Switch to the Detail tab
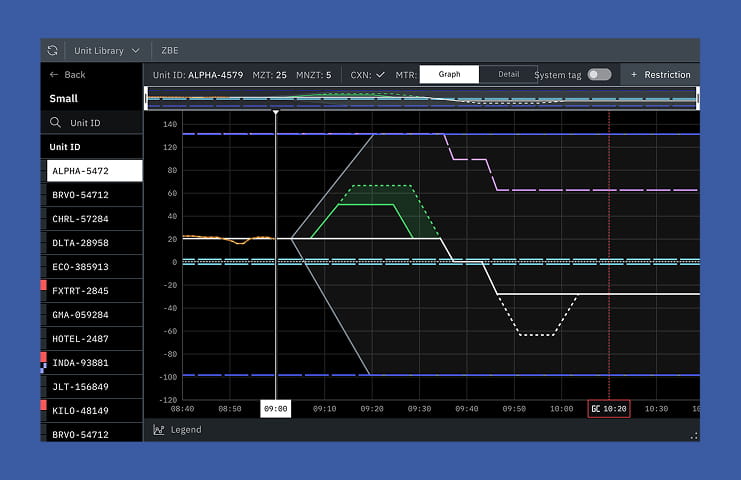 (x=508, y=74)
